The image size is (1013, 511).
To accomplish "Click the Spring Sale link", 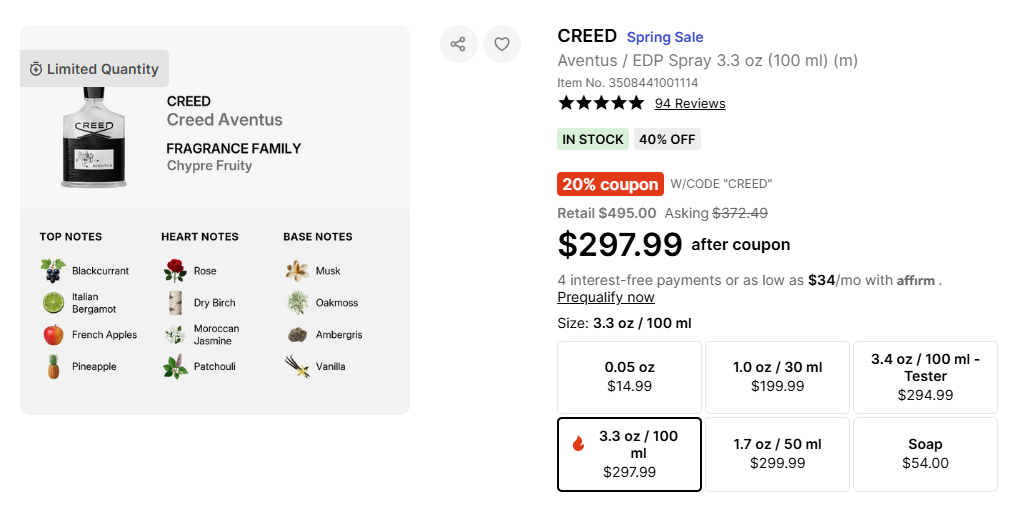I will pos(665,37).
